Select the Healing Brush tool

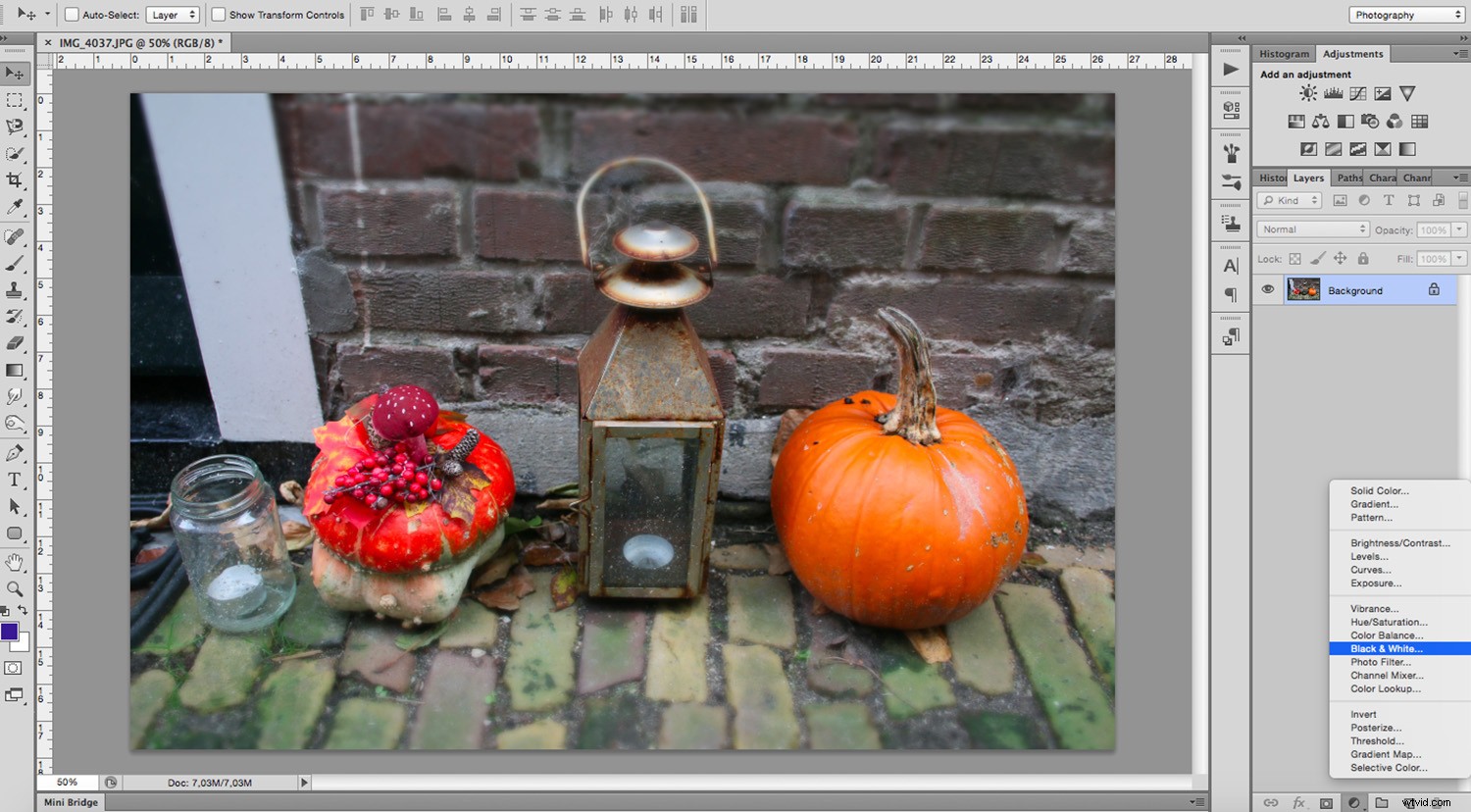[x=15, y=235]
